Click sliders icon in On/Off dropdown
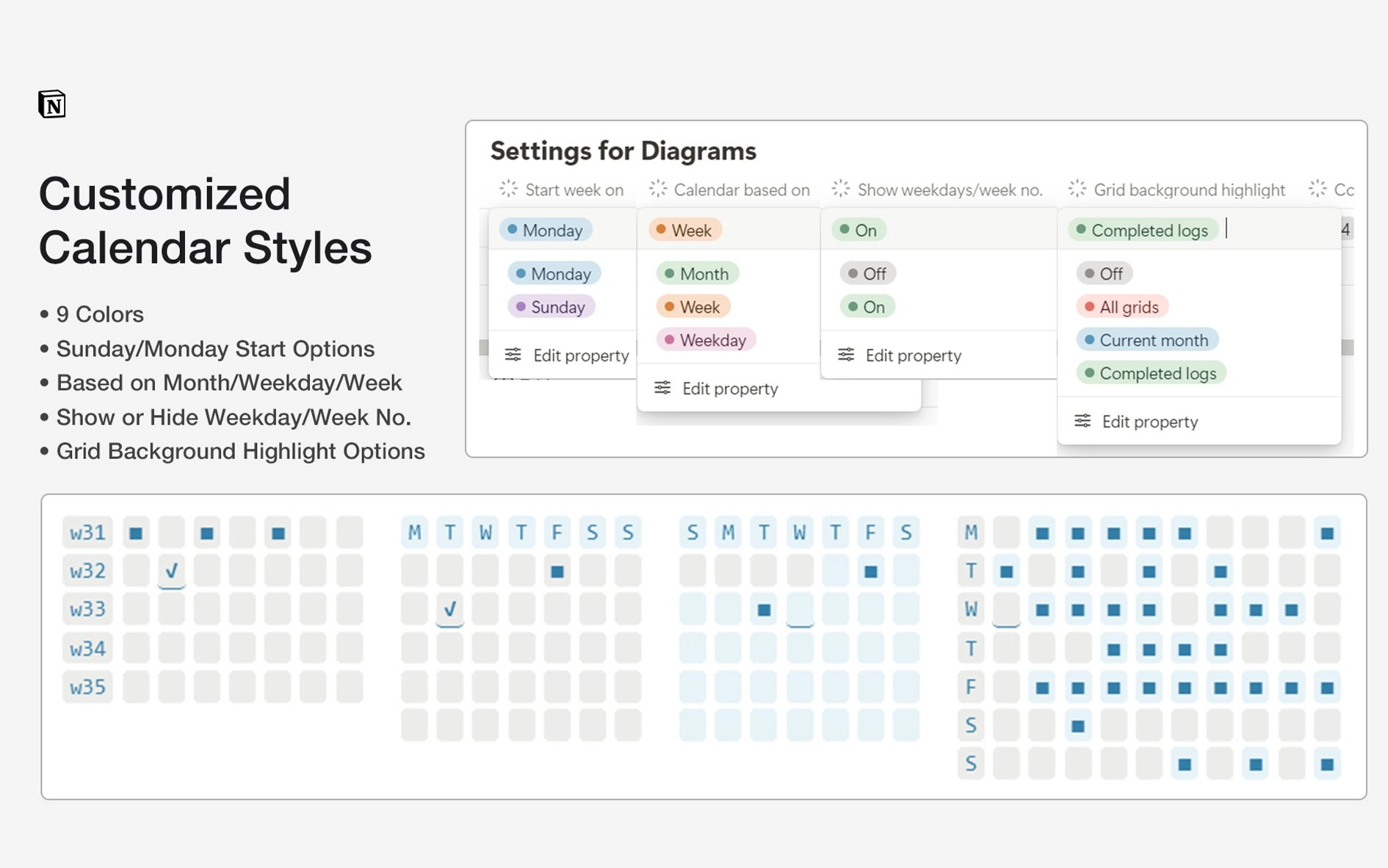This screenshot has height=868, width=1388. tap(846, 355)
